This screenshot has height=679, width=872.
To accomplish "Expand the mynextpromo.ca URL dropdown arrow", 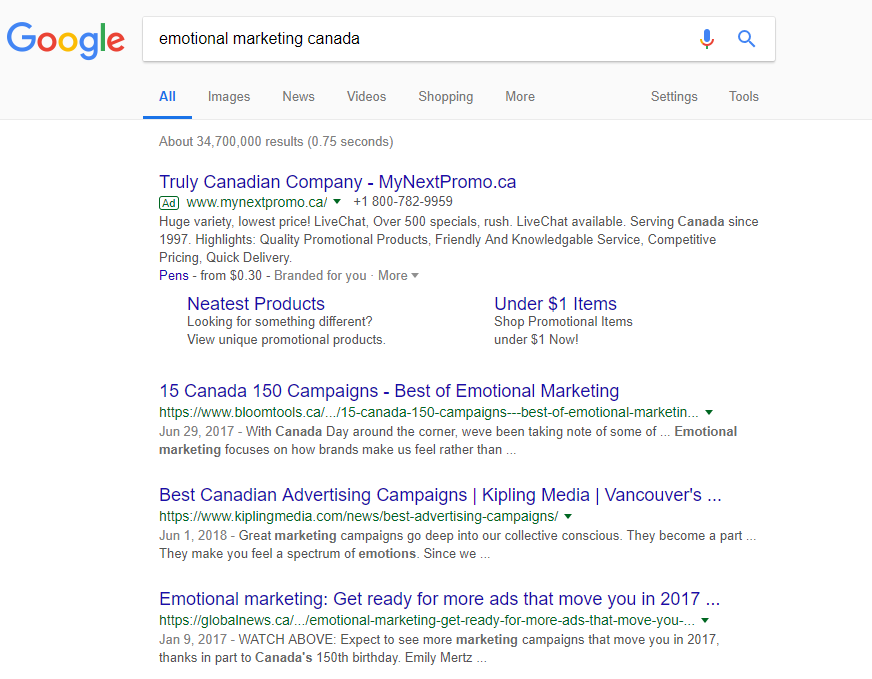I will [337, 201].
